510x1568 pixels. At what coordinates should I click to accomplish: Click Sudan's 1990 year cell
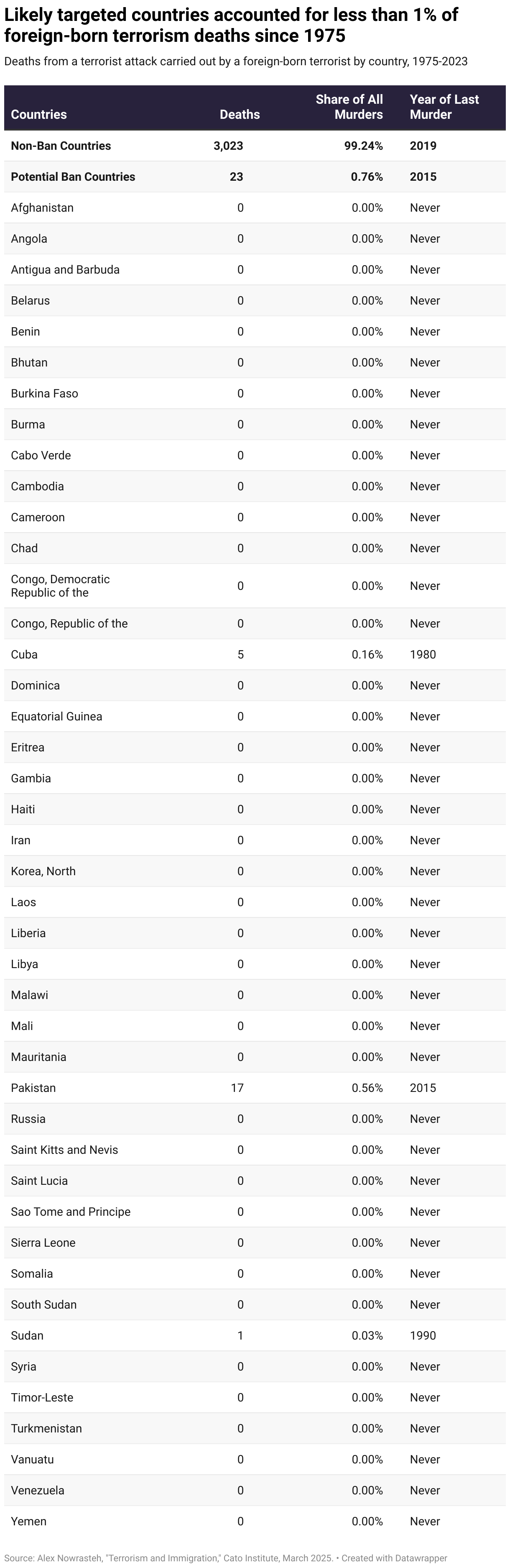(423, 1335)
